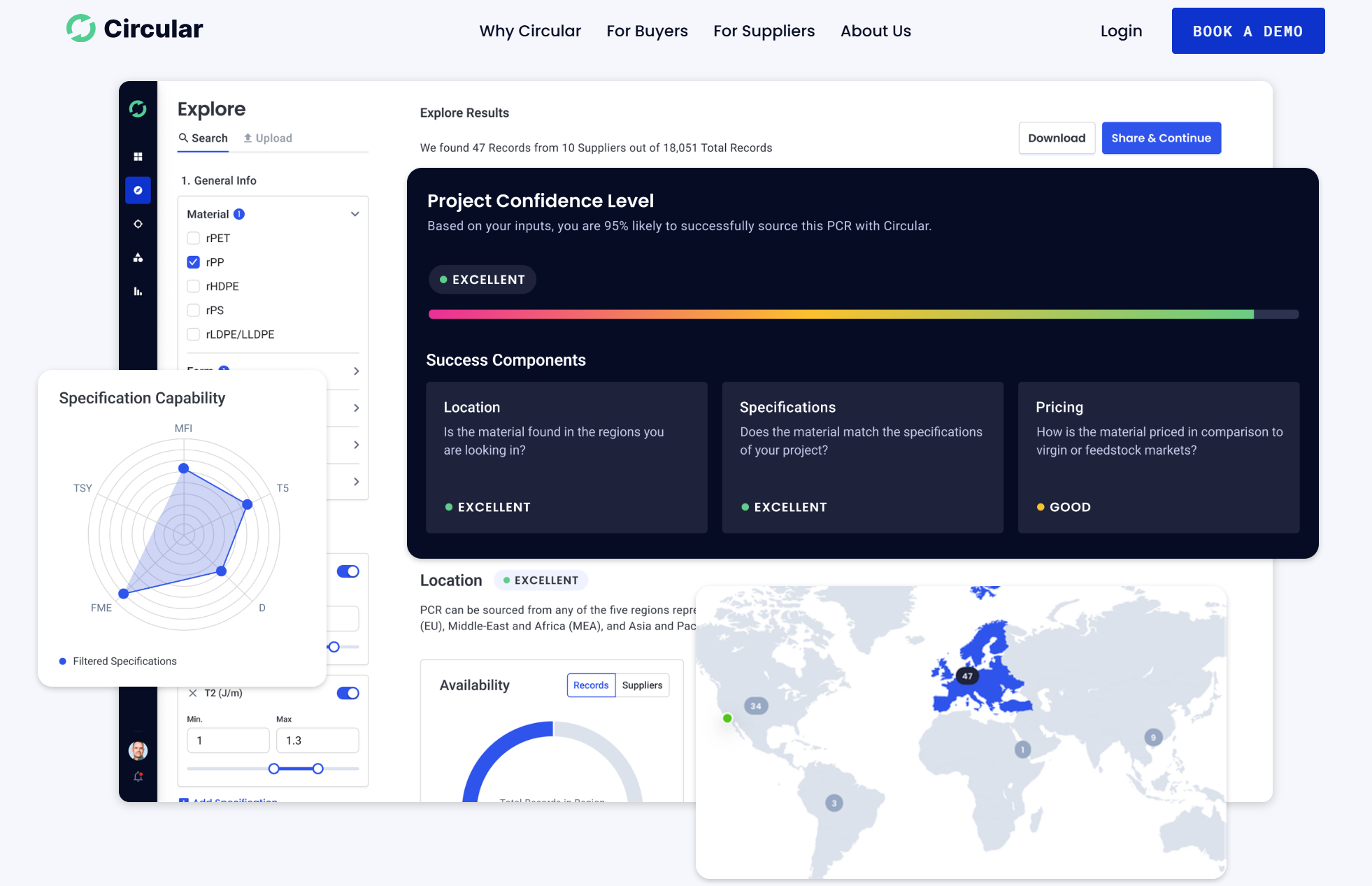The width and height of the screenshot is (1372, 886).
Task: Toggle the Filtered Specifications legend item
Action: pos(118,661)
